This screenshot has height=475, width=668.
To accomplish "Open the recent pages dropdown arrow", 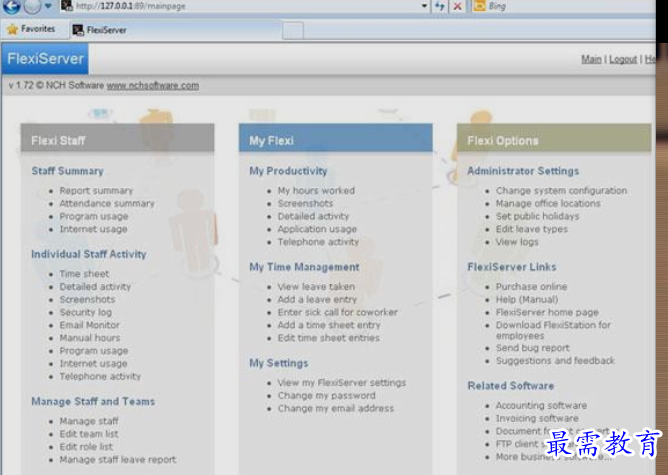I will tap(48, 6).
